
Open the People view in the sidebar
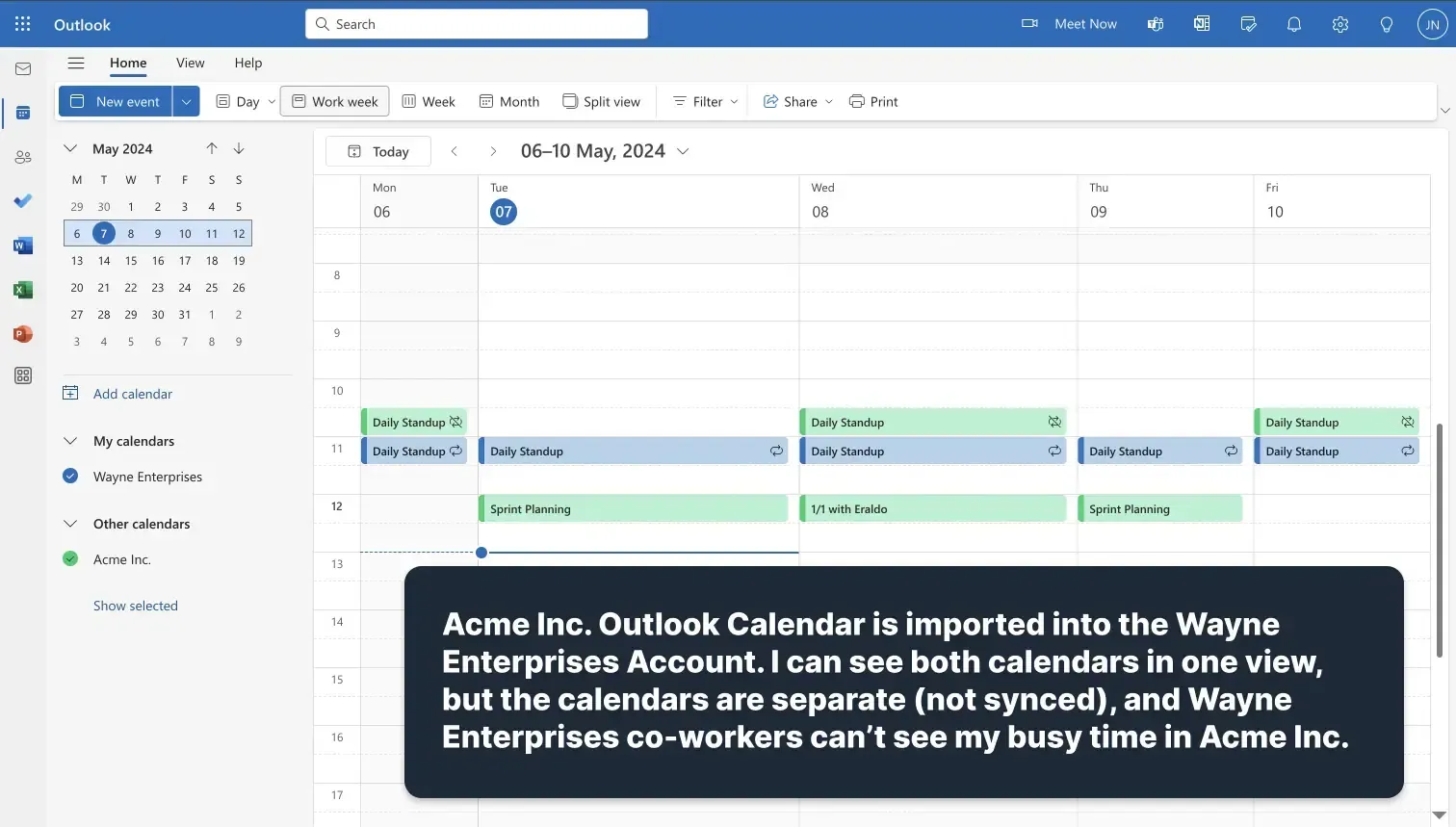point(23,157)
